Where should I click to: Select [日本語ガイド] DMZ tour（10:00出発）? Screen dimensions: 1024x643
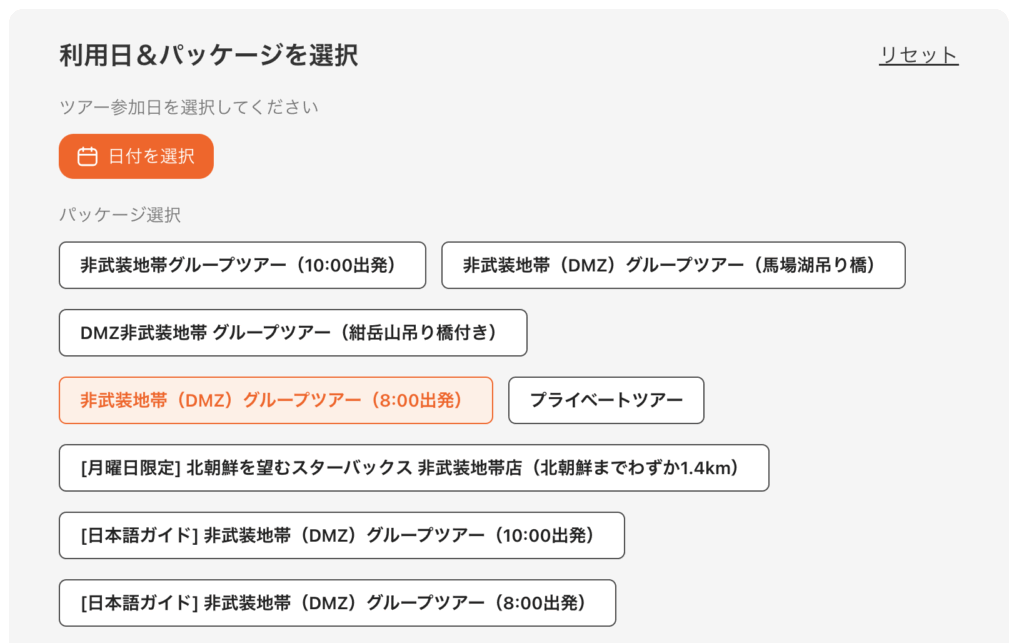[x=341, y=535]
